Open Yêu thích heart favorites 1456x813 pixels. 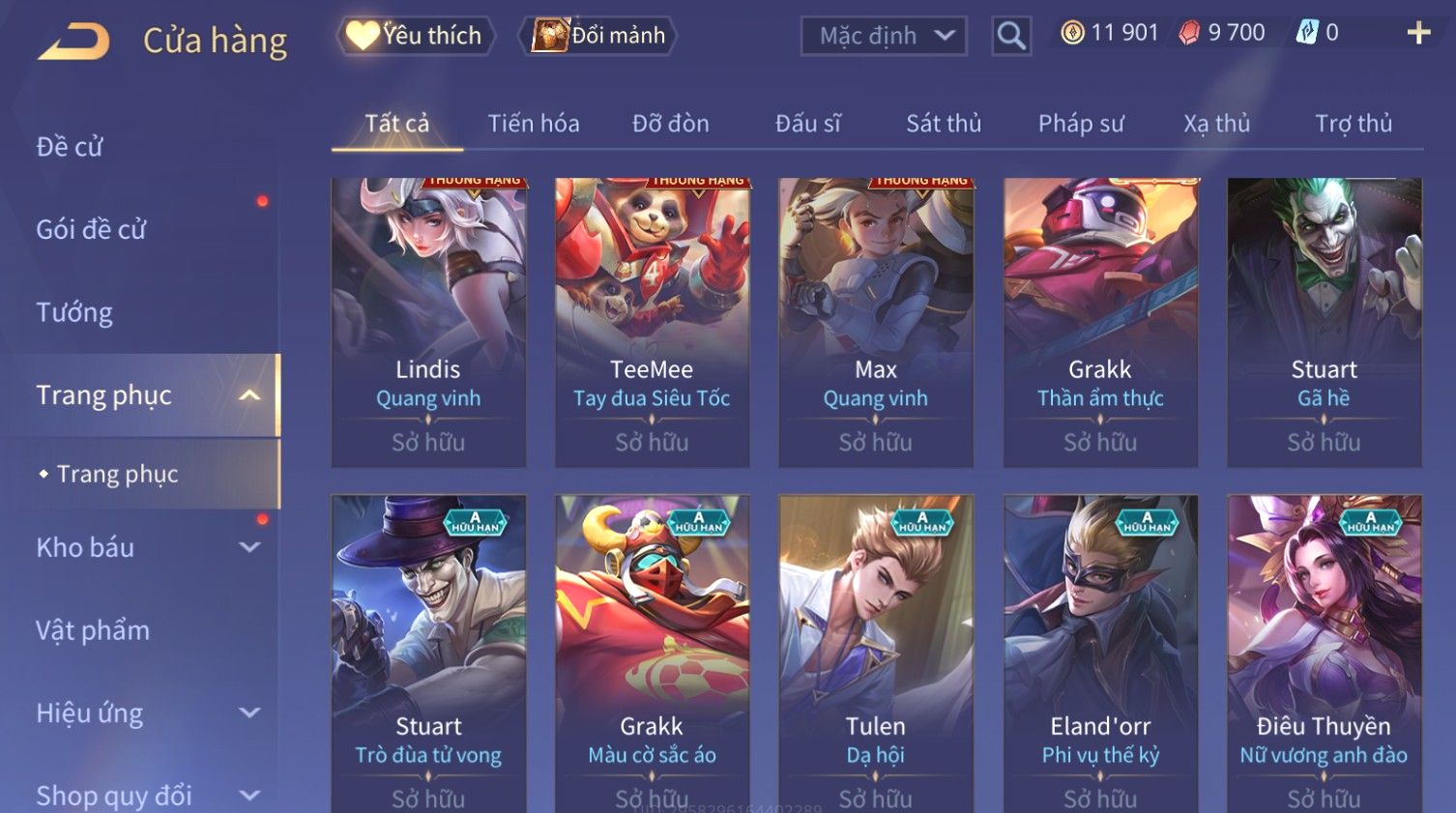[416, 36]
